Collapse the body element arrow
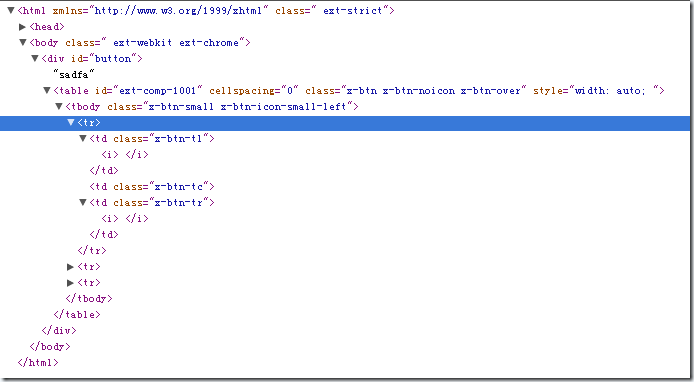 (23, 42)
